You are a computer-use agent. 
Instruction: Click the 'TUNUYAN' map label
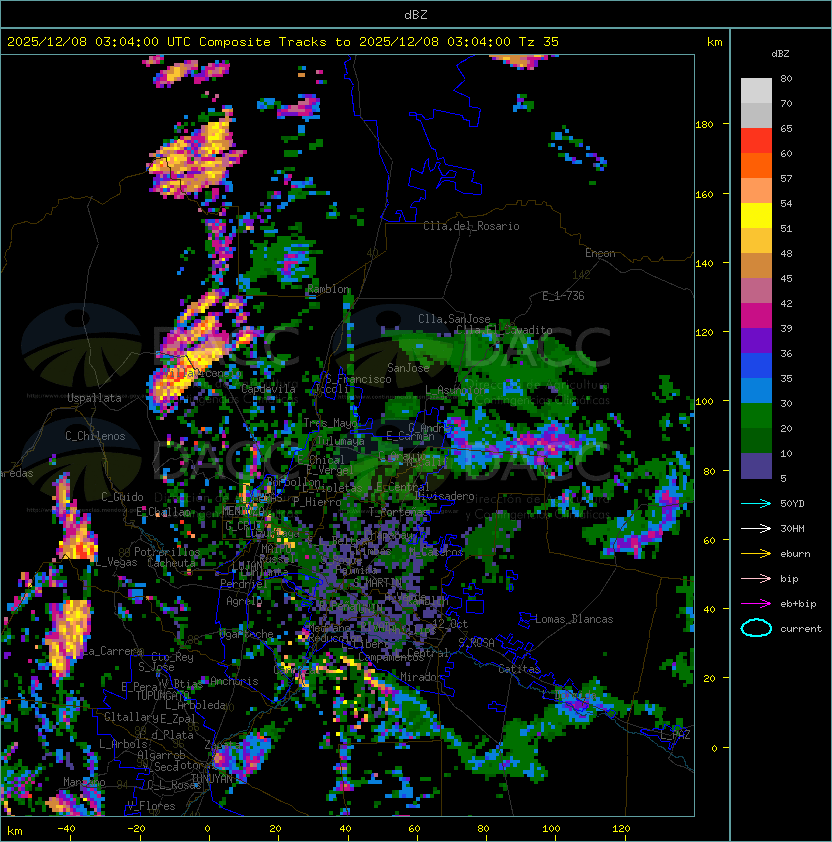point(212,779)
